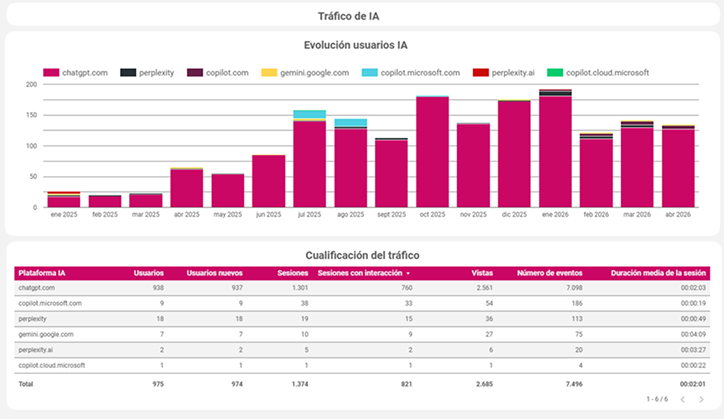This screenshot has width=724, height=419.
Task: Click the Tráfico de IA heading
Action: [349, 16]
